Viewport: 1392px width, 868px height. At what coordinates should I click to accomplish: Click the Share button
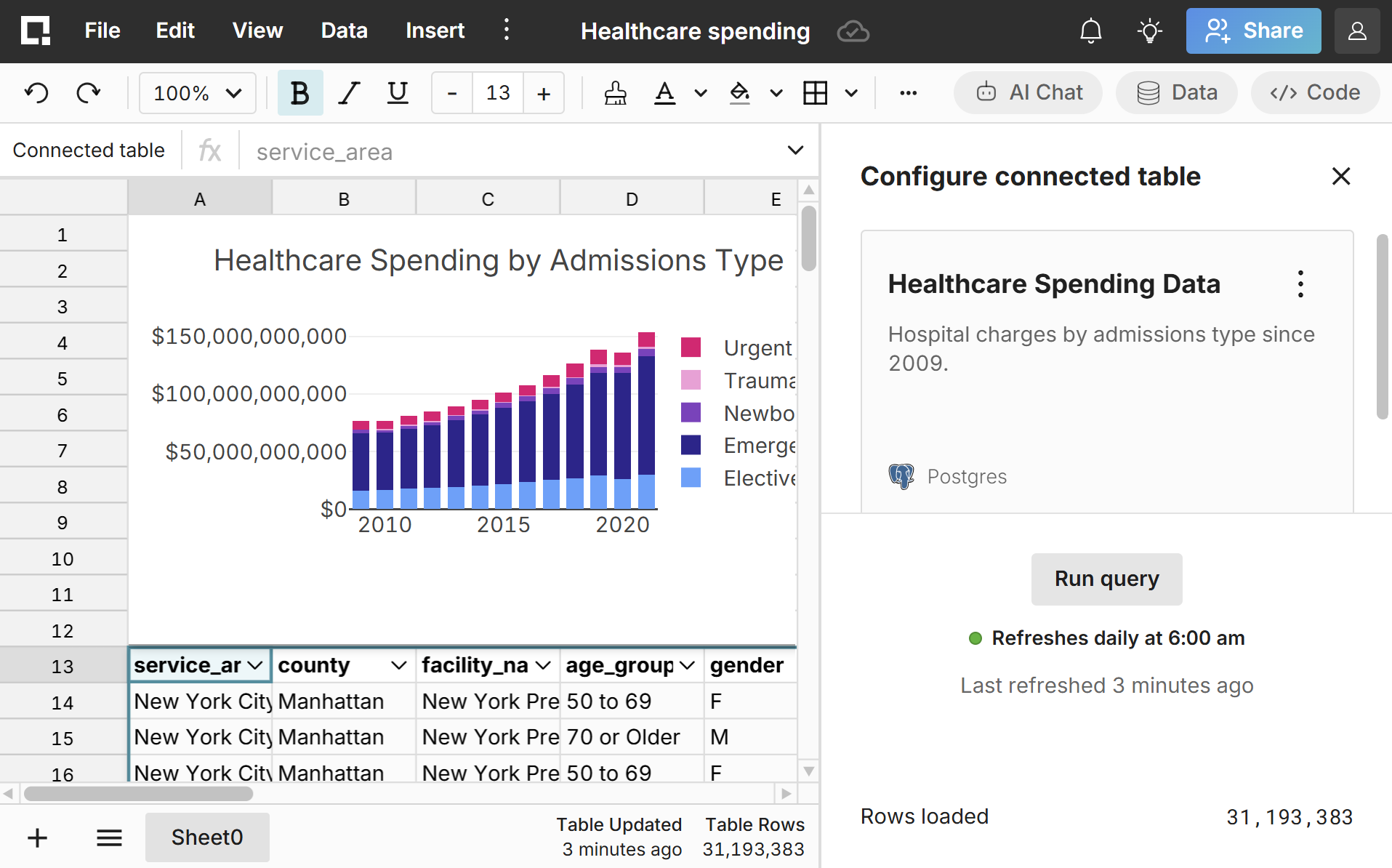pos(1253,31)
